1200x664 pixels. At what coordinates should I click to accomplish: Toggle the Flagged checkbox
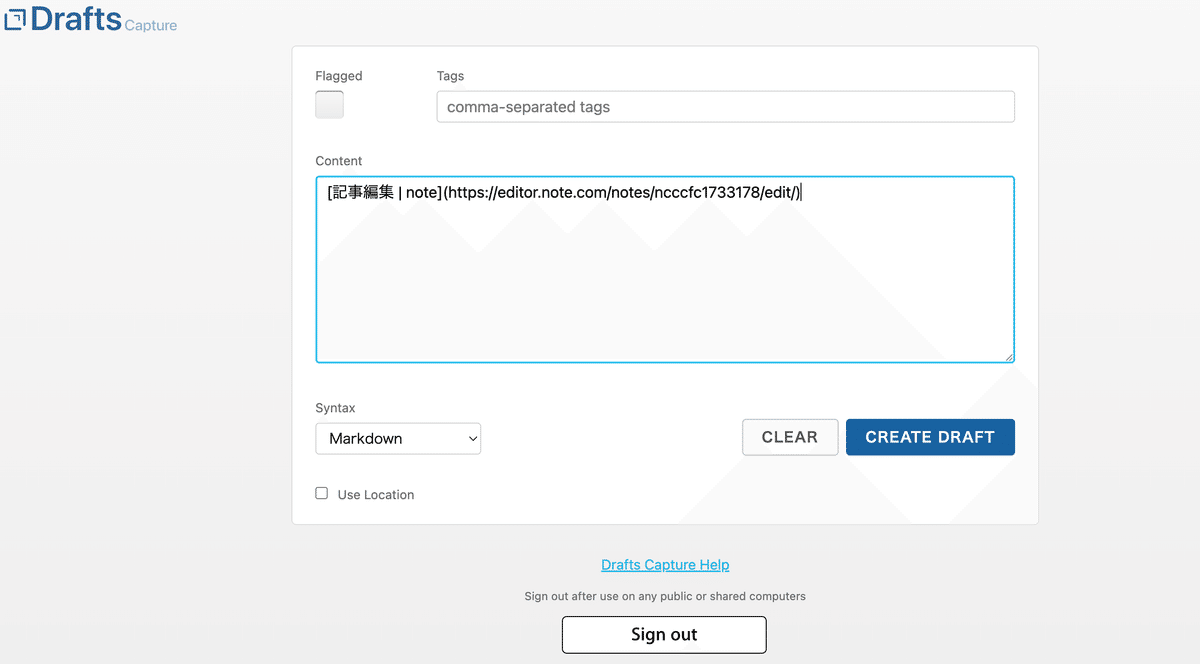329,104
